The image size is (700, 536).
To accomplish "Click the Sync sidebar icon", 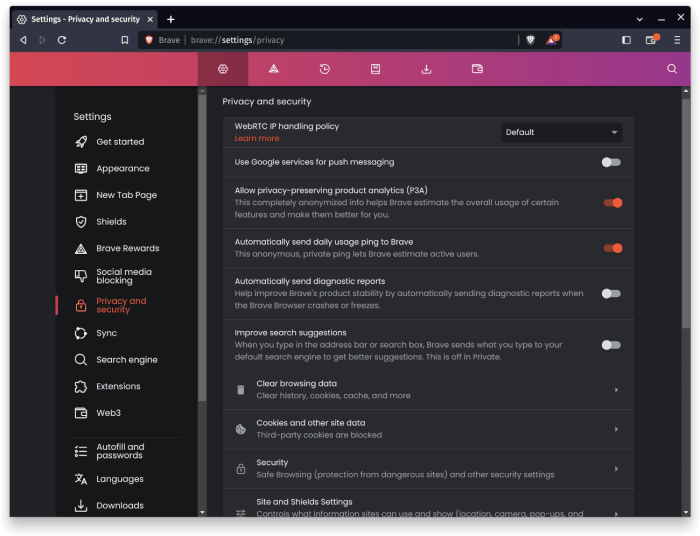I will click(81, 333).
